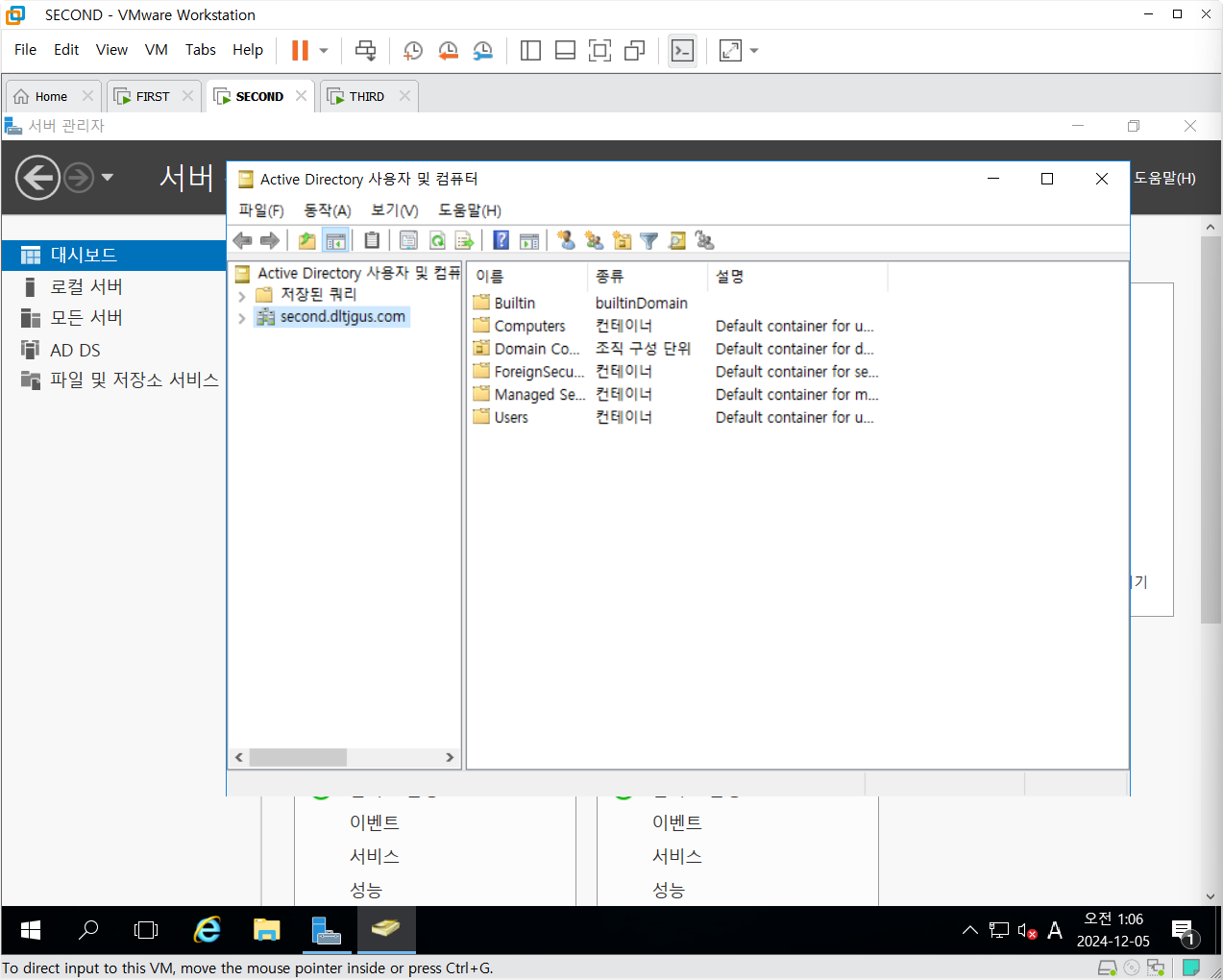Click the clipboard paste icon in AD toolbar
This screenshot has height=980, width=1223.
[x=372, y=240]
